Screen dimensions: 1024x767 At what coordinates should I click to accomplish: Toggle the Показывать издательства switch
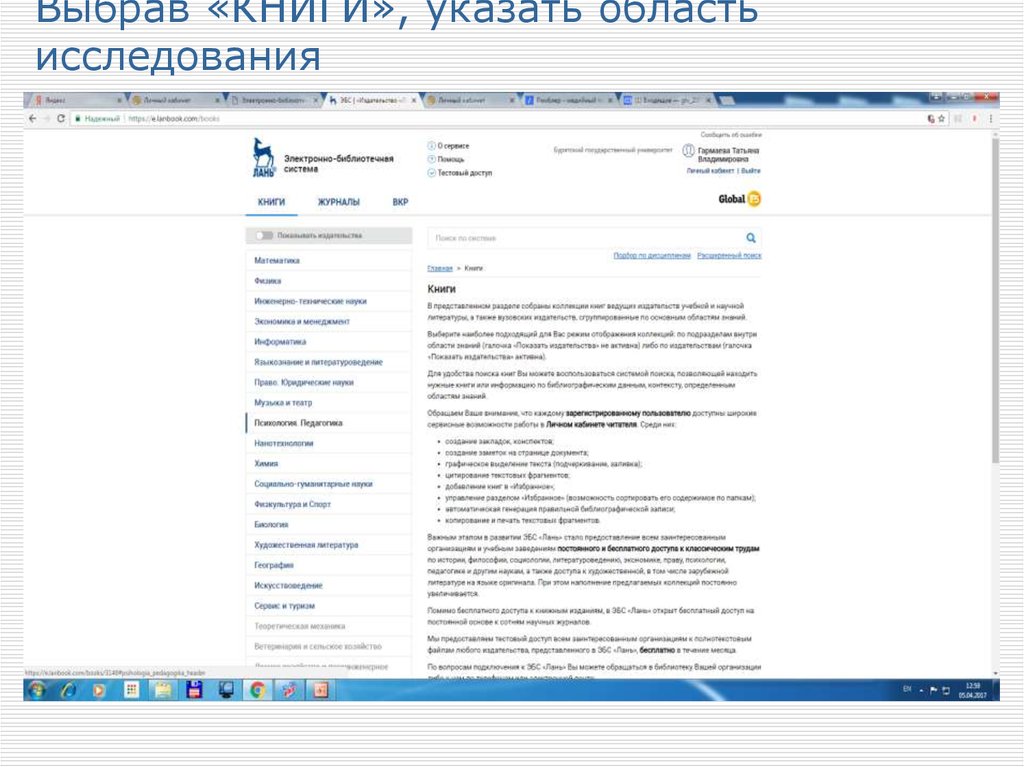pyautogui.click(x=262, y=236)
